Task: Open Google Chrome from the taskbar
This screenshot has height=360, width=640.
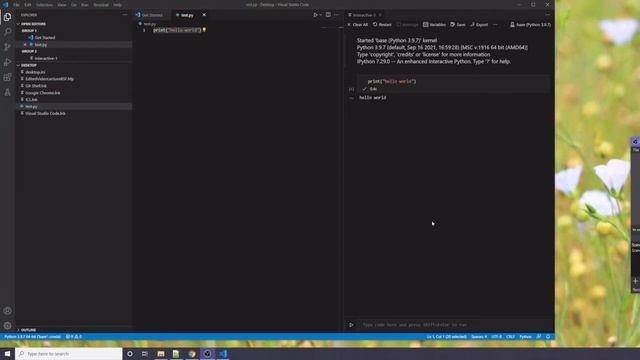Action: pyautogui.click(x=192, y=353)
